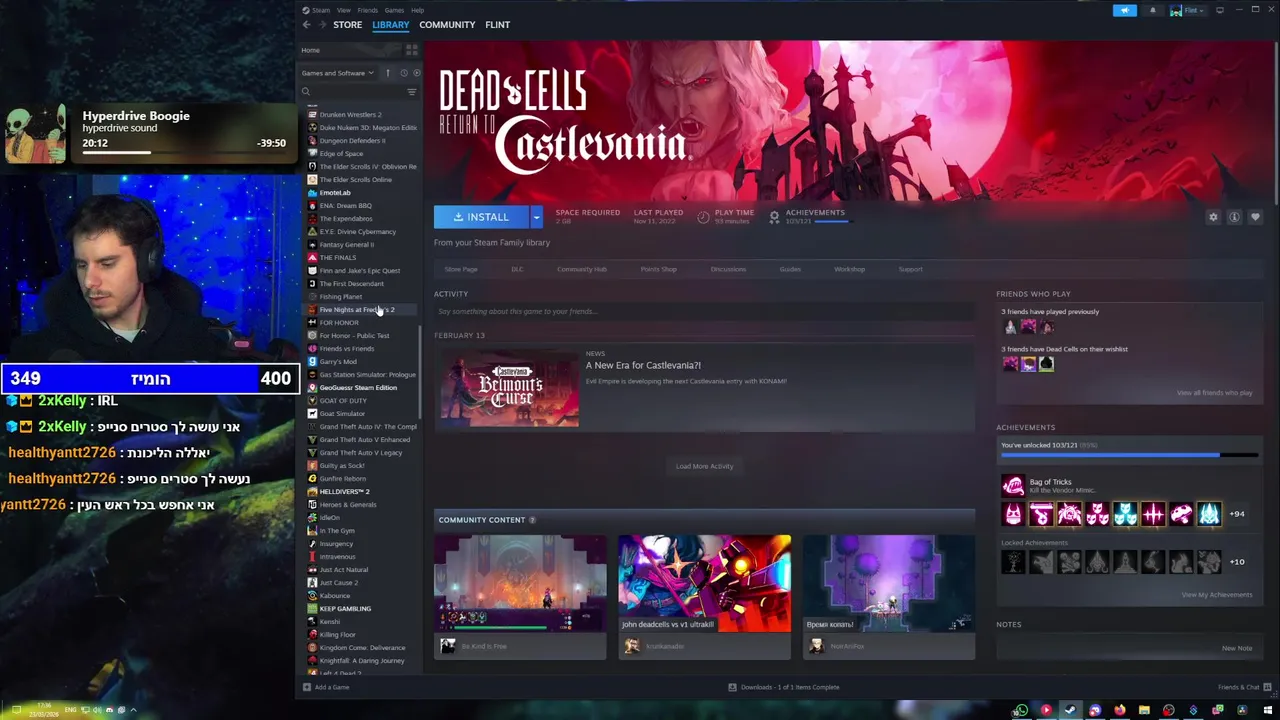Open the Help menu
Screen dimensions: 1280x720
click(417, 10)
